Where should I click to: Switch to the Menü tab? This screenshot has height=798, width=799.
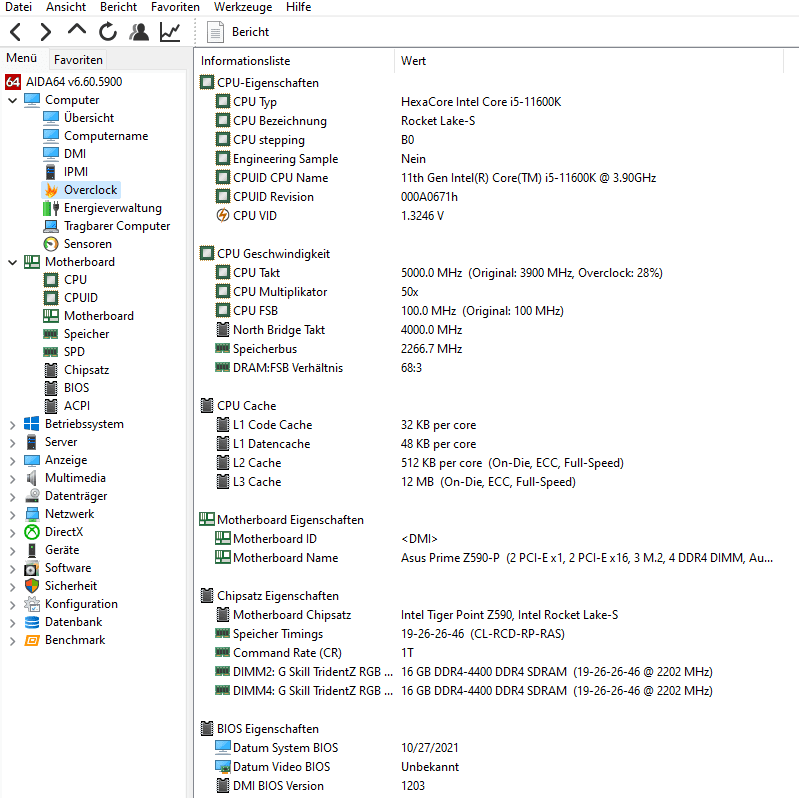click(22, 58)
